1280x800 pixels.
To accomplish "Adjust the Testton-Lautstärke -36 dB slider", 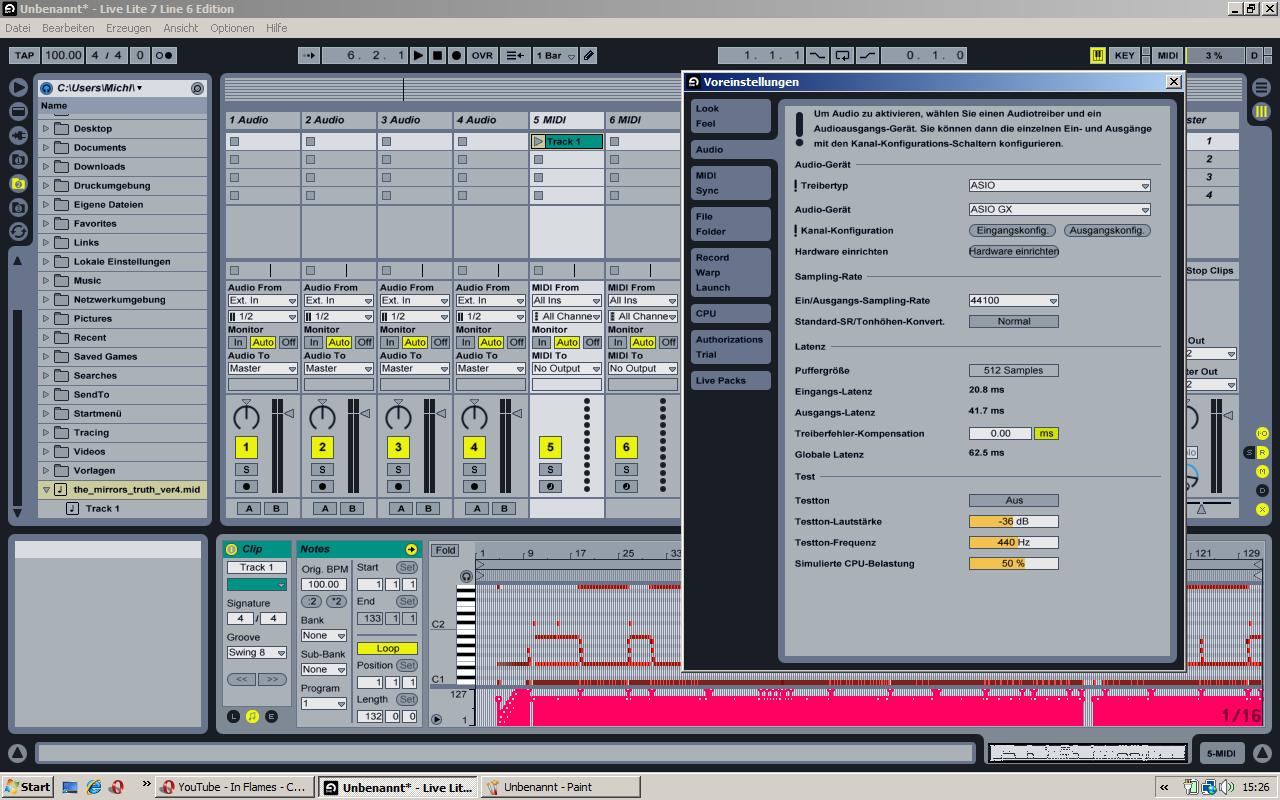I will point(1013,521).
